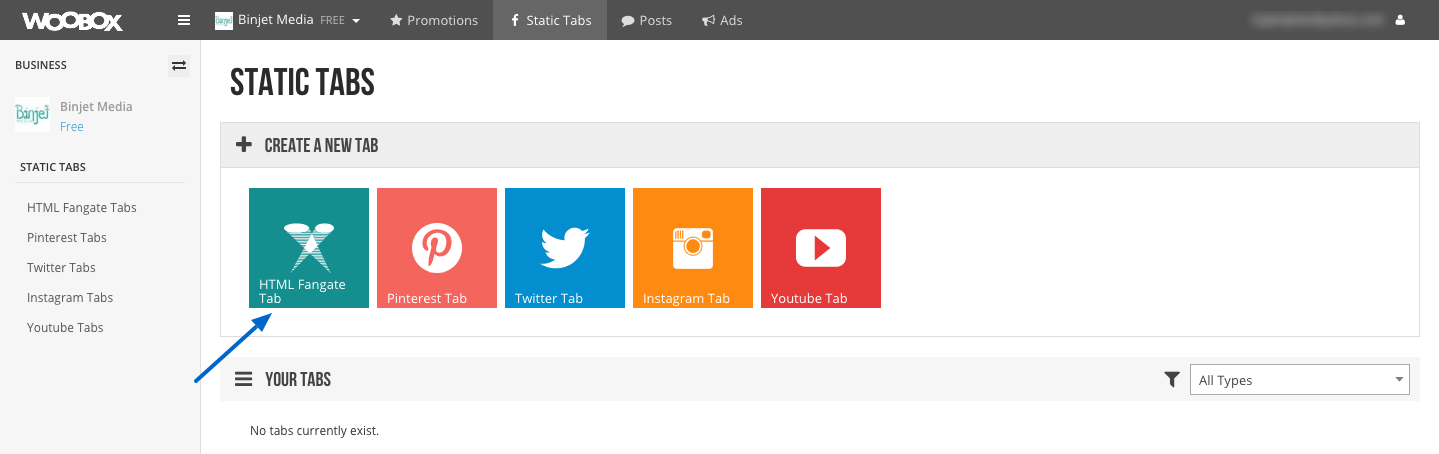Click the 'No tabs currently exist.' message
Image resolution: width=1439 pixels, height=454 pixels.
pos(314,431)
